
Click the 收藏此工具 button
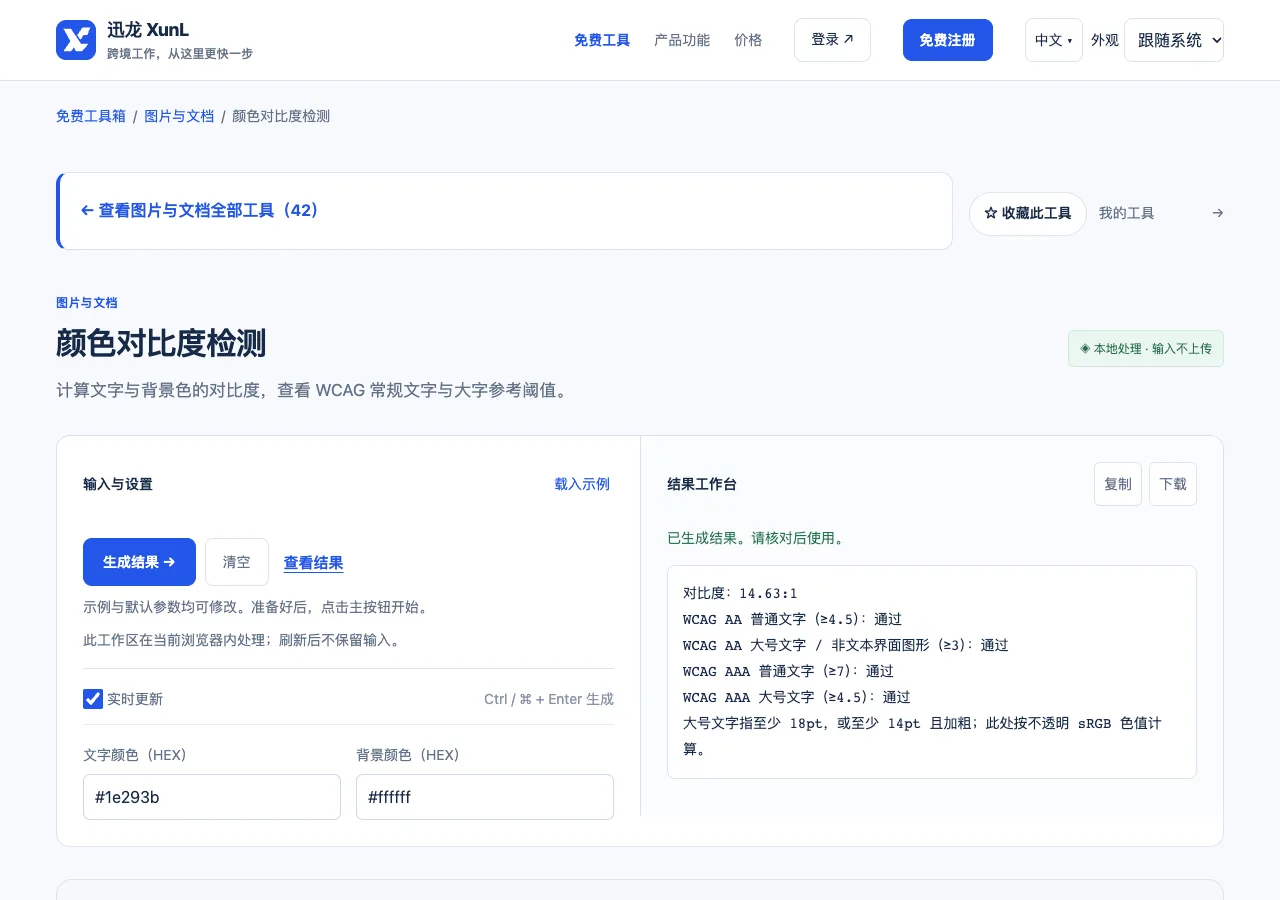tap(1027, 213)
